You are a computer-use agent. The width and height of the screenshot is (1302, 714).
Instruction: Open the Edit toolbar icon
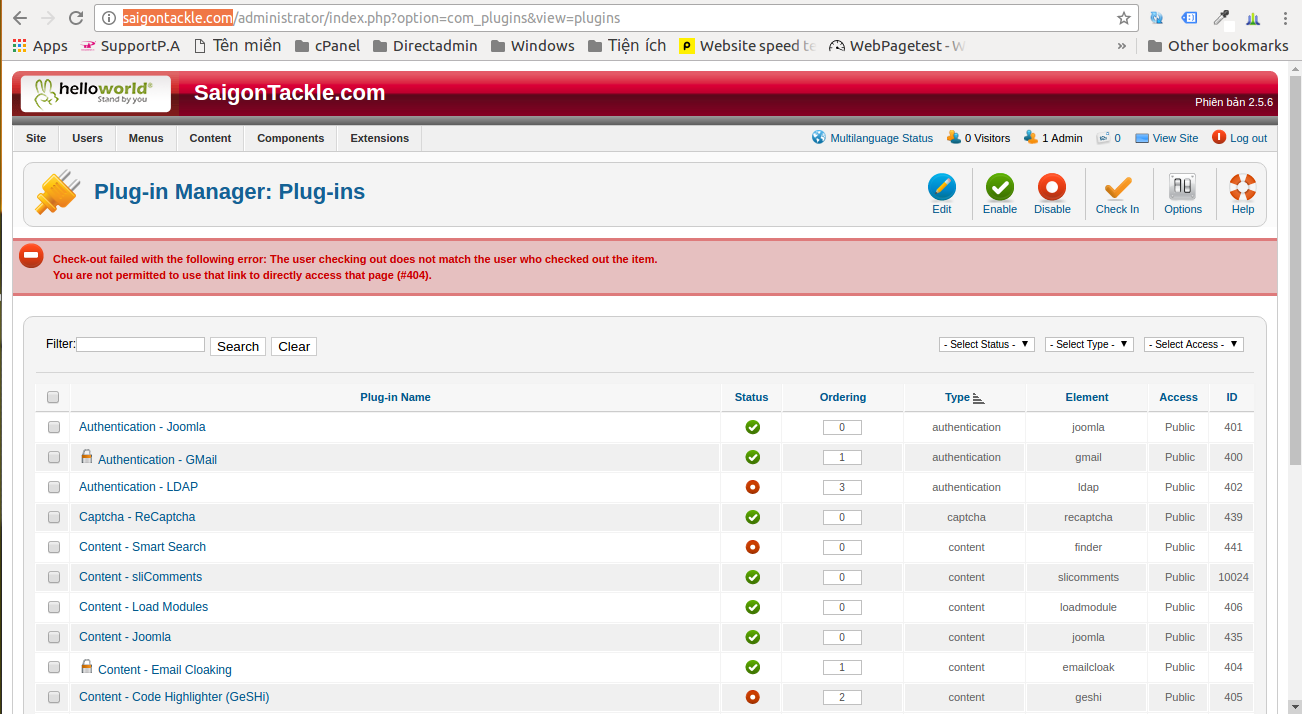941,187
